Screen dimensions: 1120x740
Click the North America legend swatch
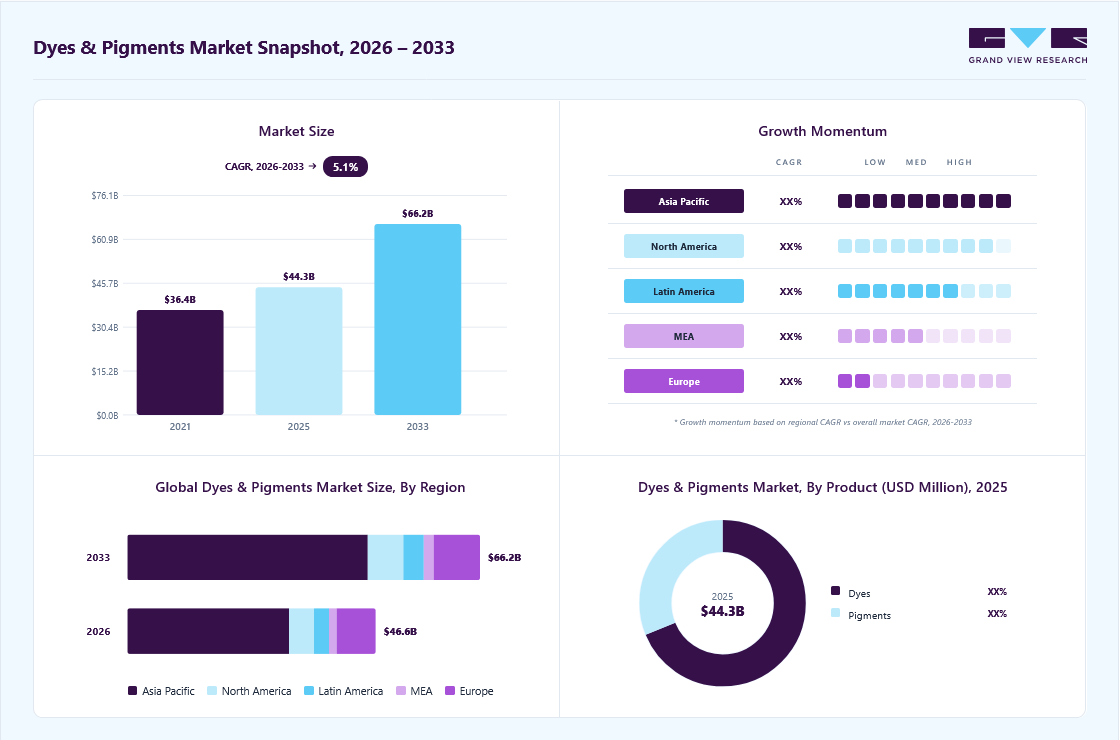(211, 691)
